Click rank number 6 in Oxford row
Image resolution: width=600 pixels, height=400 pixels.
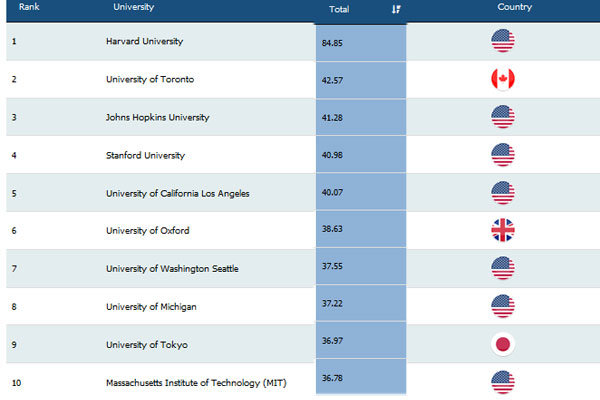pyautogui.click(x=14, y=230)
